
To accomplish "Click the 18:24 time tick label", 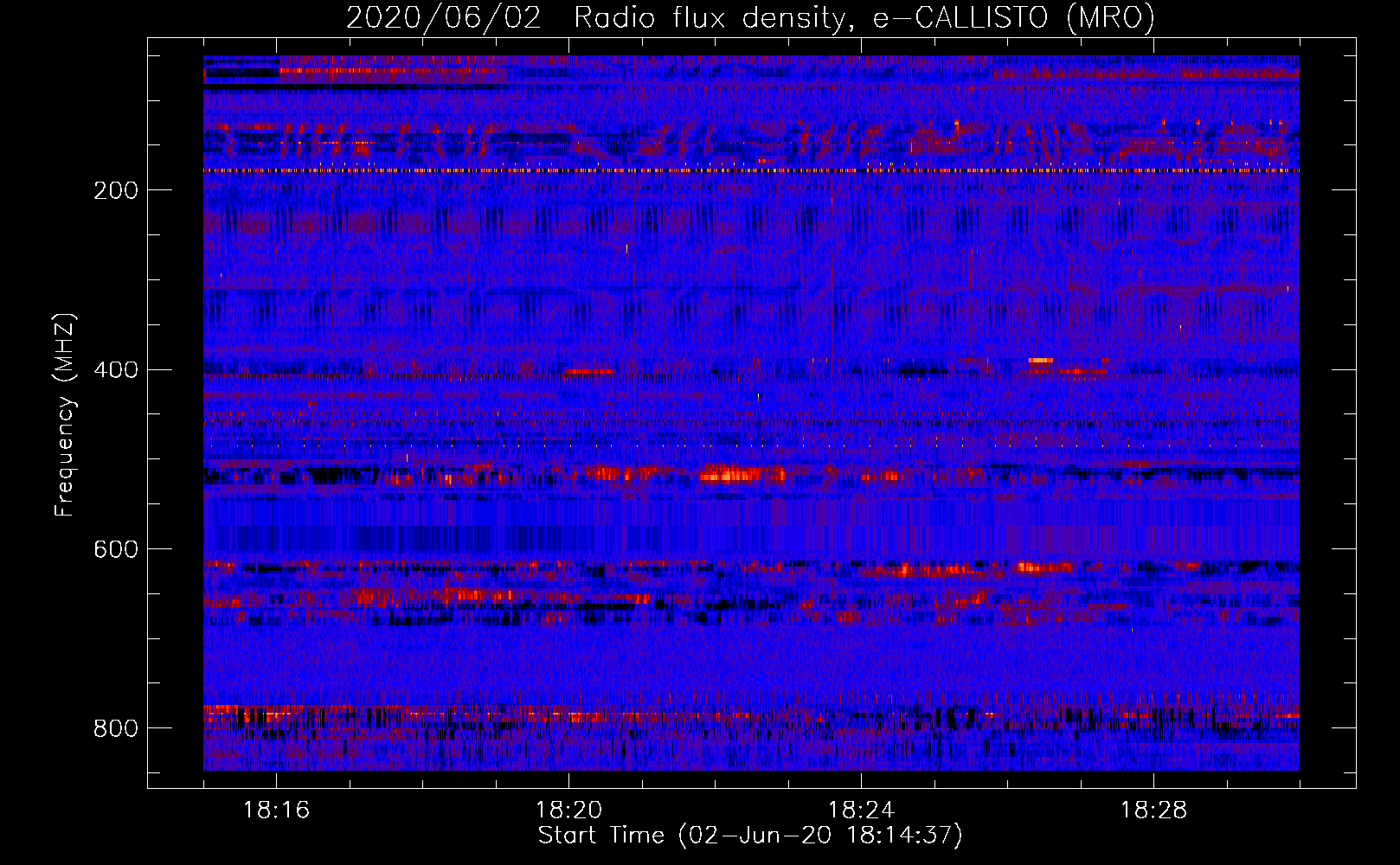I will pyautogui.click(x=861, y=811).
